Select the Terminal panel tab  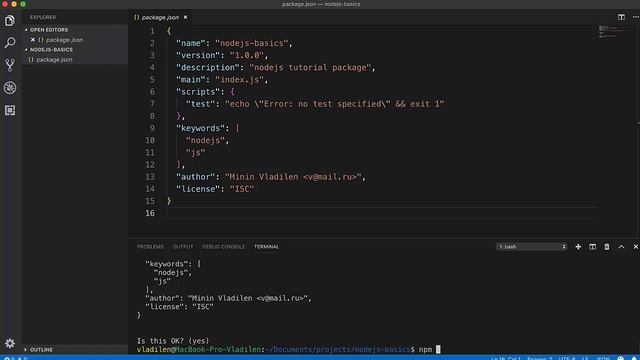pyautogui.click(x=267, y=247)
